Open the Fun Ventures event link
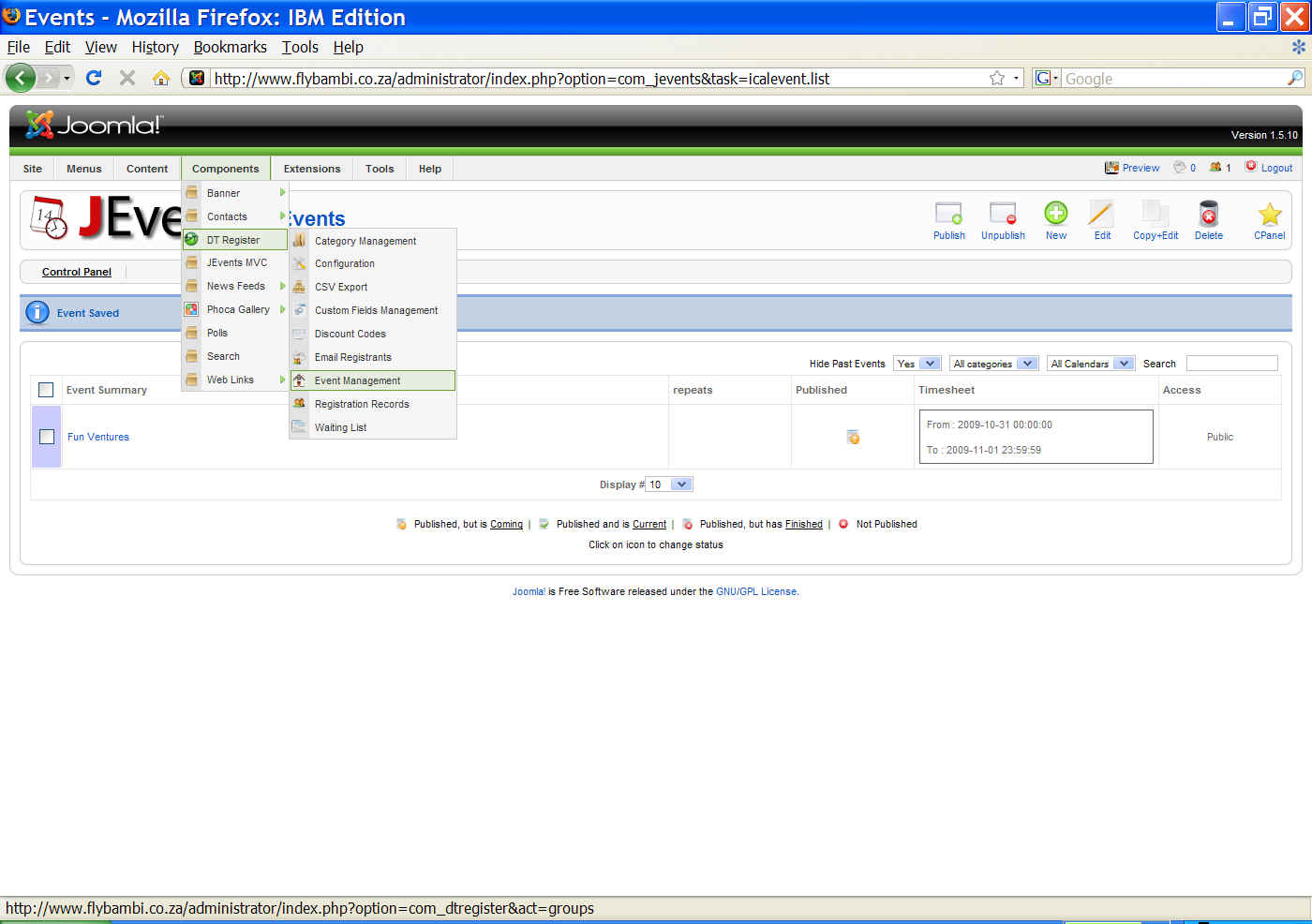Viewport: 1312px width, 924px height. [x=98, y=437]
